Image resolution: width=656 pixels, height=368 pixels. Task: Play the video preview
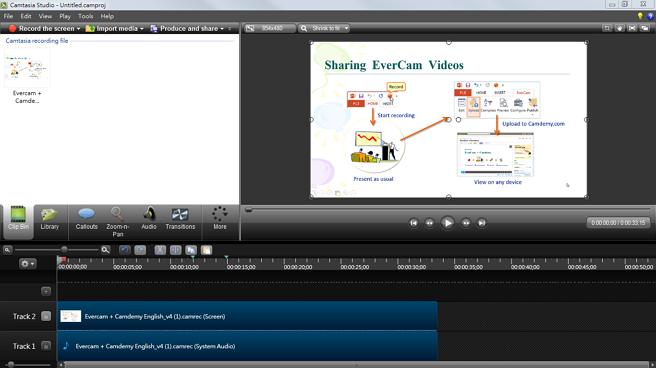447,223
